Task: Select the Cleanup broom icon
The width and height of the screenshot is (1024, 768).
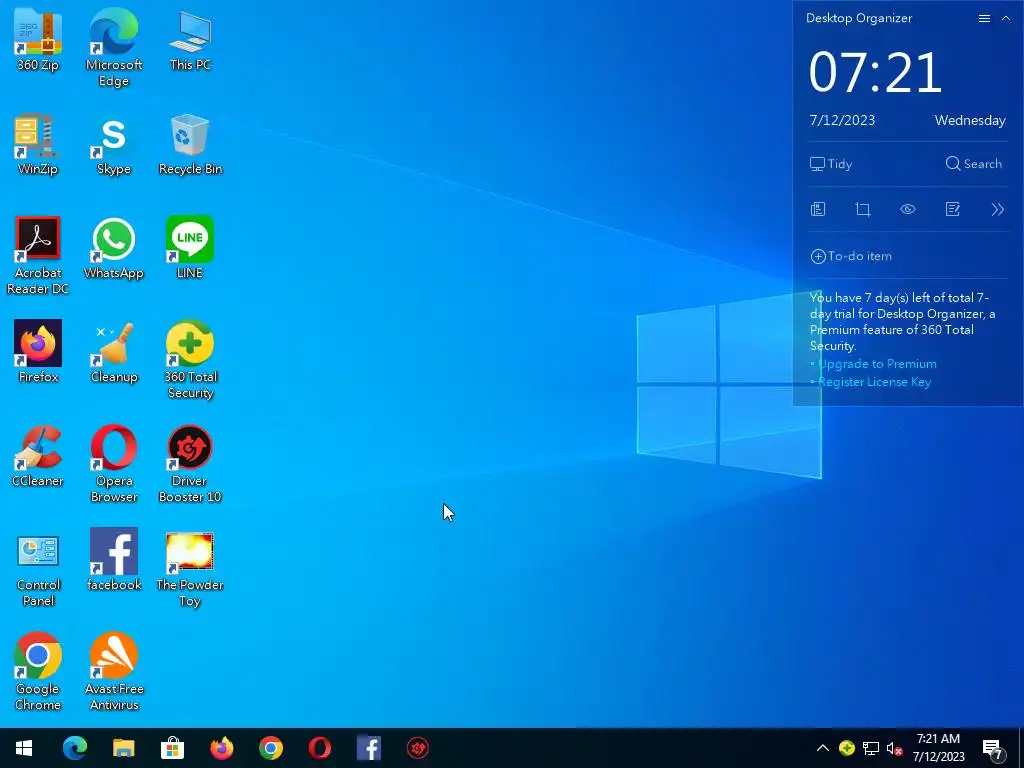Action: (x=114, y=352)
